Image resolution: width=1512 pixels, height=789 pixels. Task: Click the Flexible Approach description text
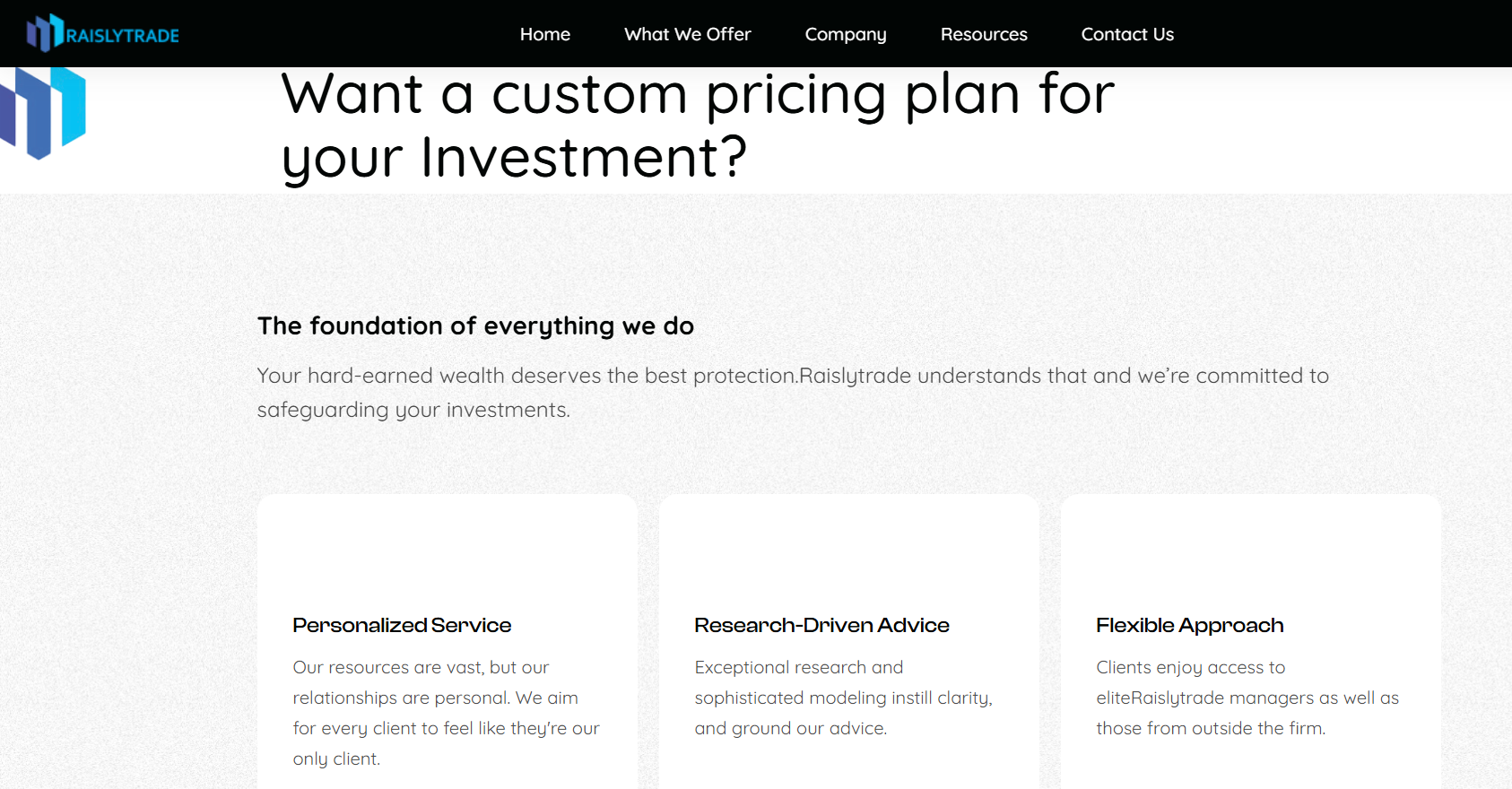pos(1247,698)
